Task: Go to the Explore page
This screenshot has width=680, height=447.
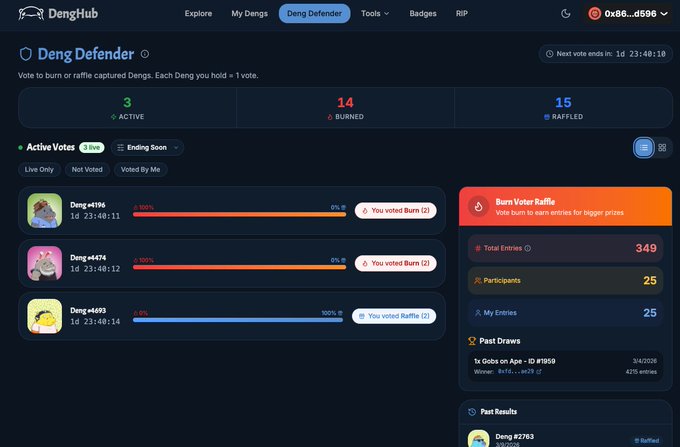Action: (198, 13)
